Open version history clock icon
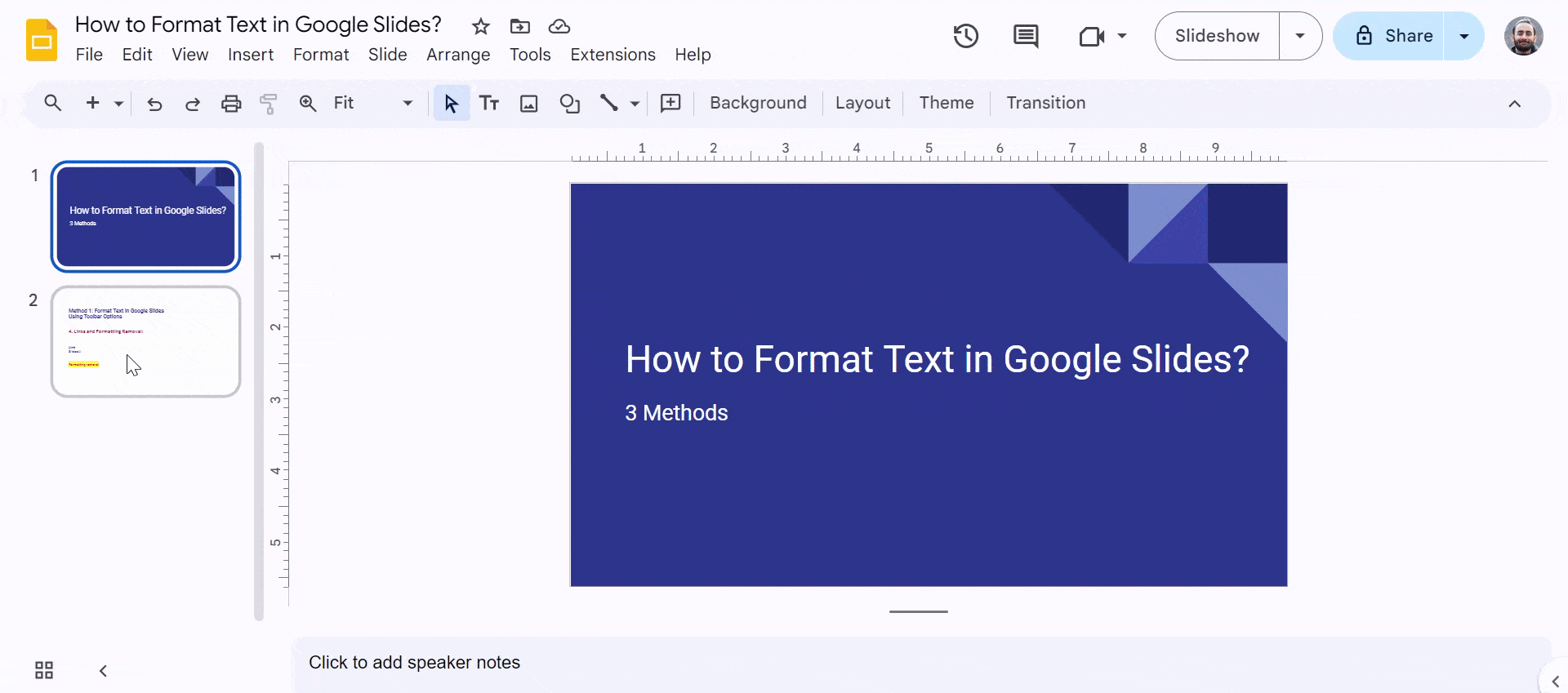The image size is (1568, 693). tap(965, 36)
